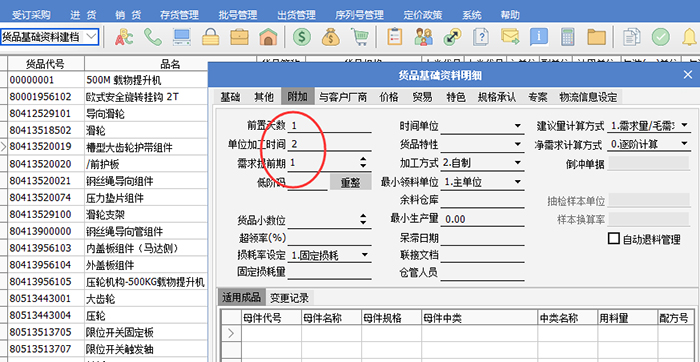Image resolution: width=700 pixels, height=362 pixels.
Task: Switch to the 与客户厂商 tab
Action: tap(342, 97)
